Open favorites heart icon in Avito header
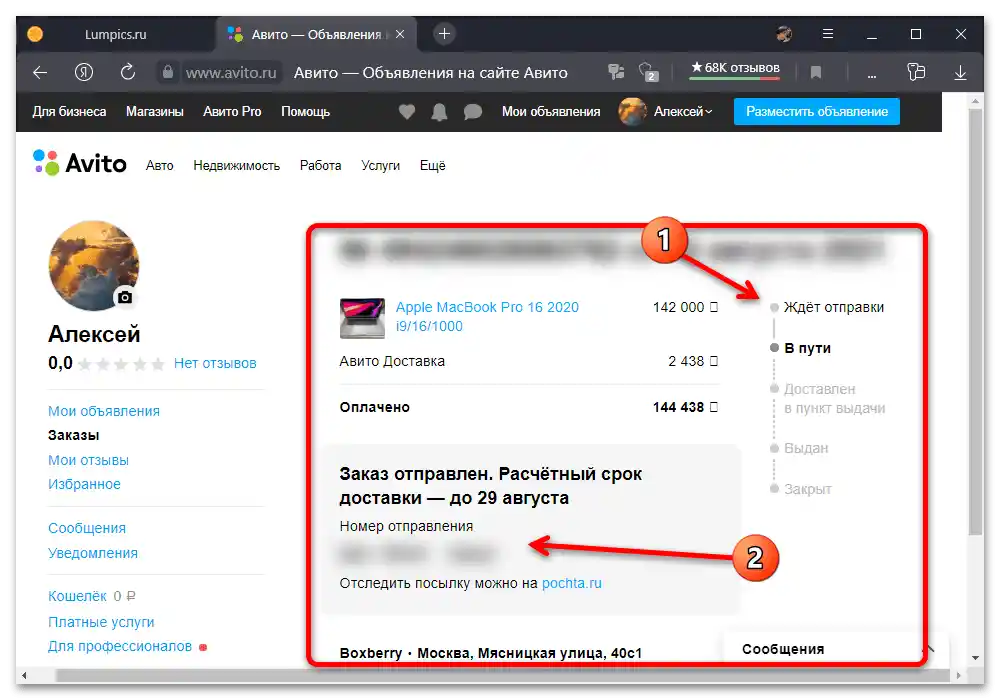 [x=407, y=112]
